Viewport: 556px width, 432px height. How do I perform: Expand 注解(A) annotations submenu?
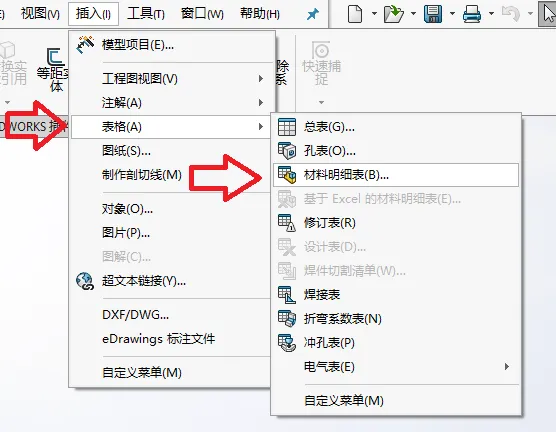[173, 103]
